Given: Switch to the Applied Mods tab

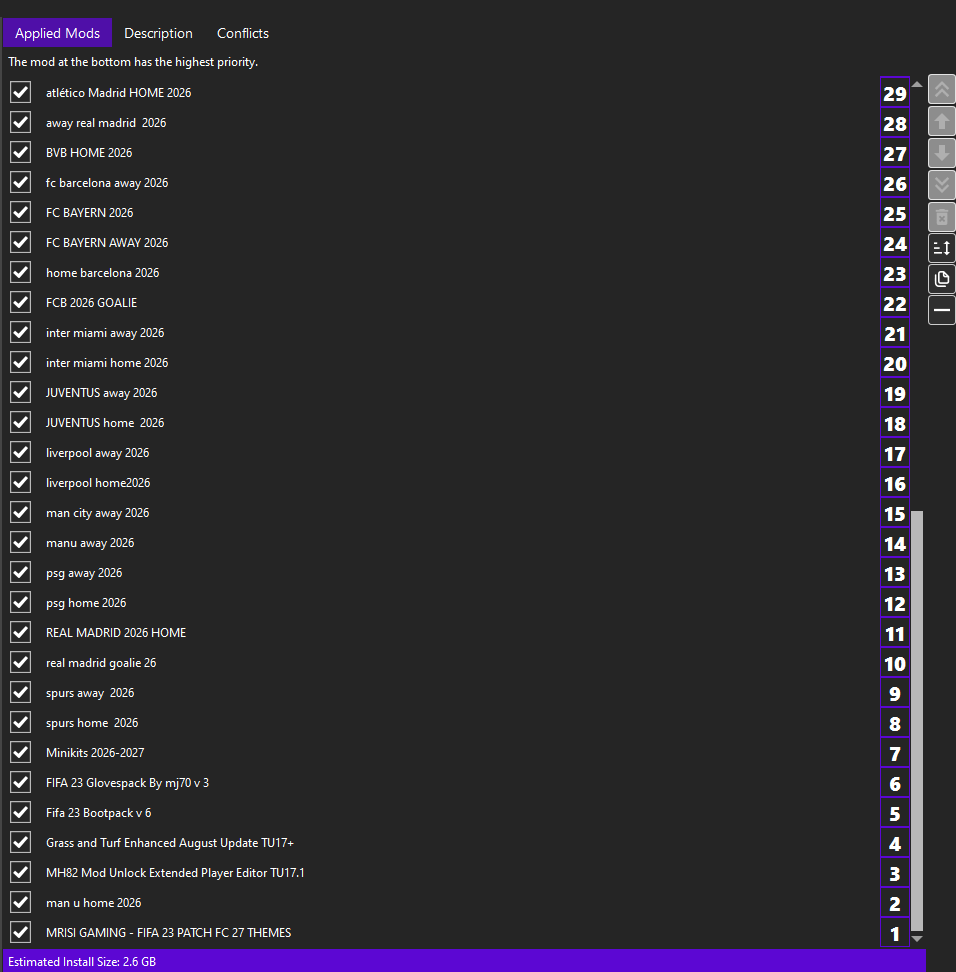Looking at the screenshot, I should click(x=58, y=33).
